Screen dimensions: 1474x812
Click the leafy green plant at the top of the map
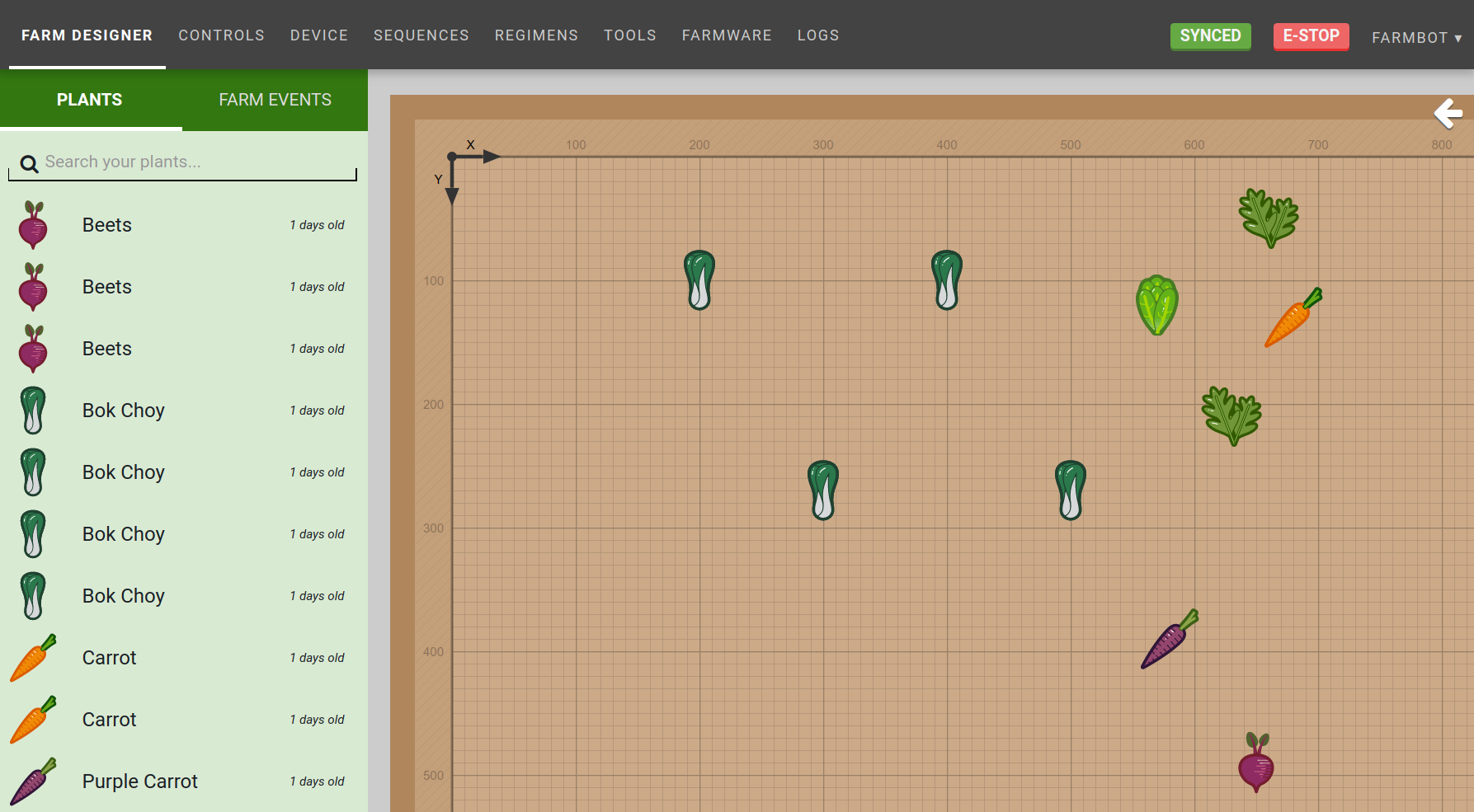(1269, 218)
